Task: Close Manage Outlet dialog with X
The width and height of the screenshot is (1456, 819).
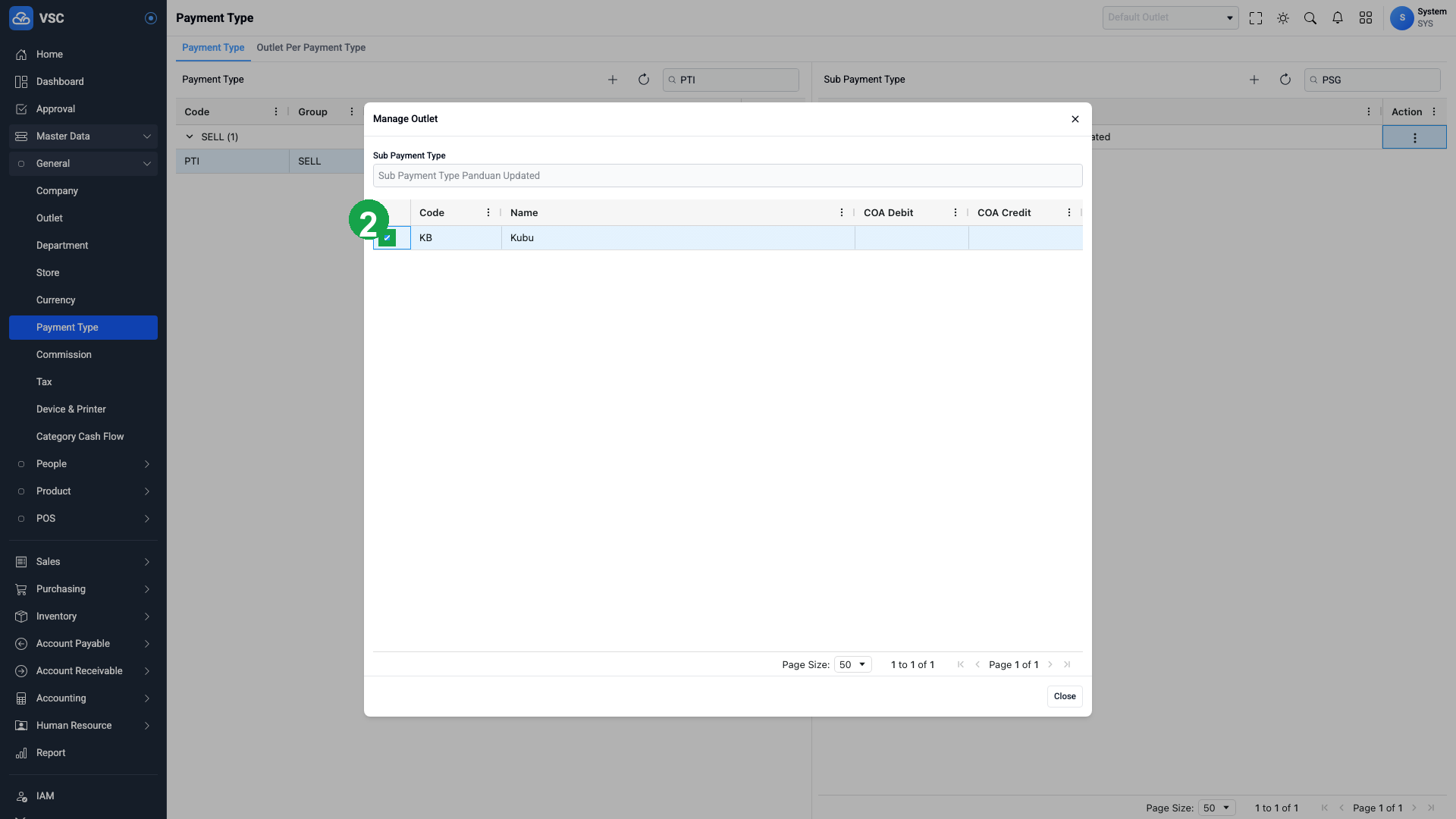Action: click(1075, 119)
